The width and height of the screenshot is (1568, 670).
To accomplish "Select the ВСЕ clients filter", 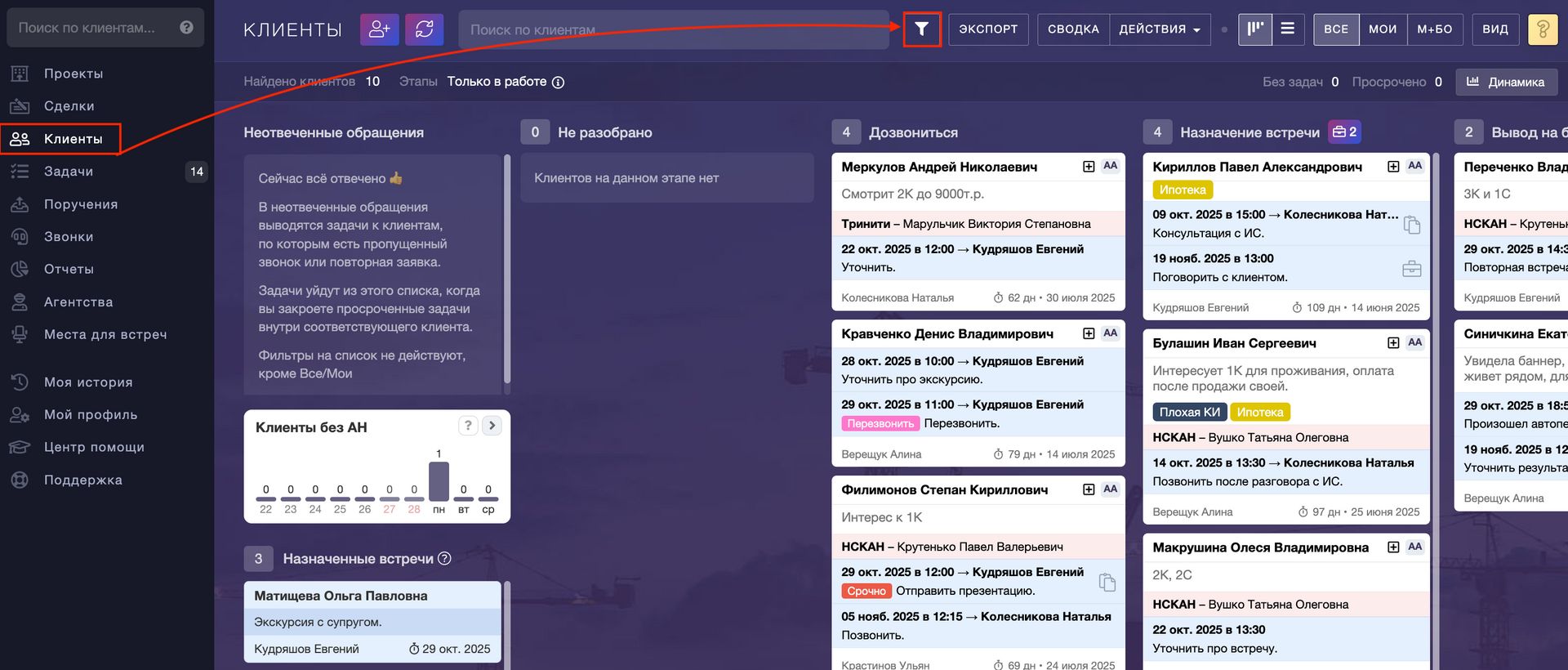I will 1336,29.
